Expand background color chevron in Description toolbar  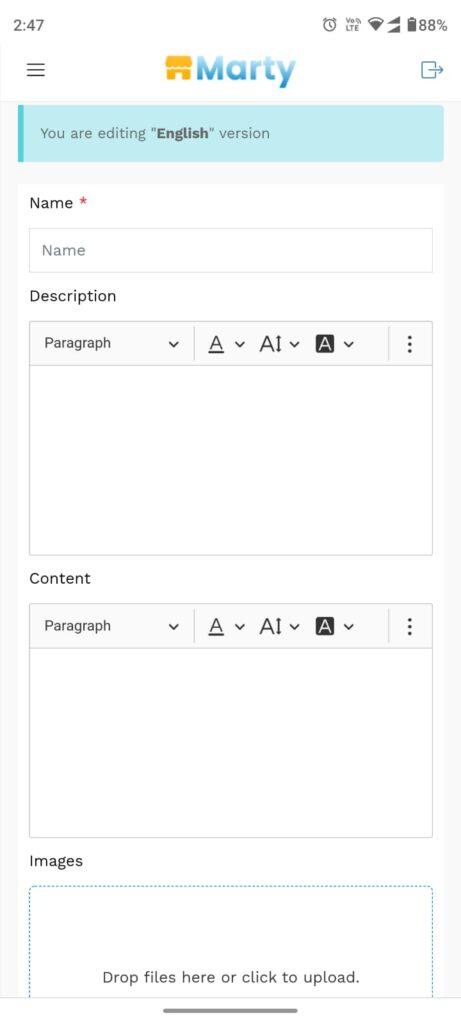coord(349,344)
